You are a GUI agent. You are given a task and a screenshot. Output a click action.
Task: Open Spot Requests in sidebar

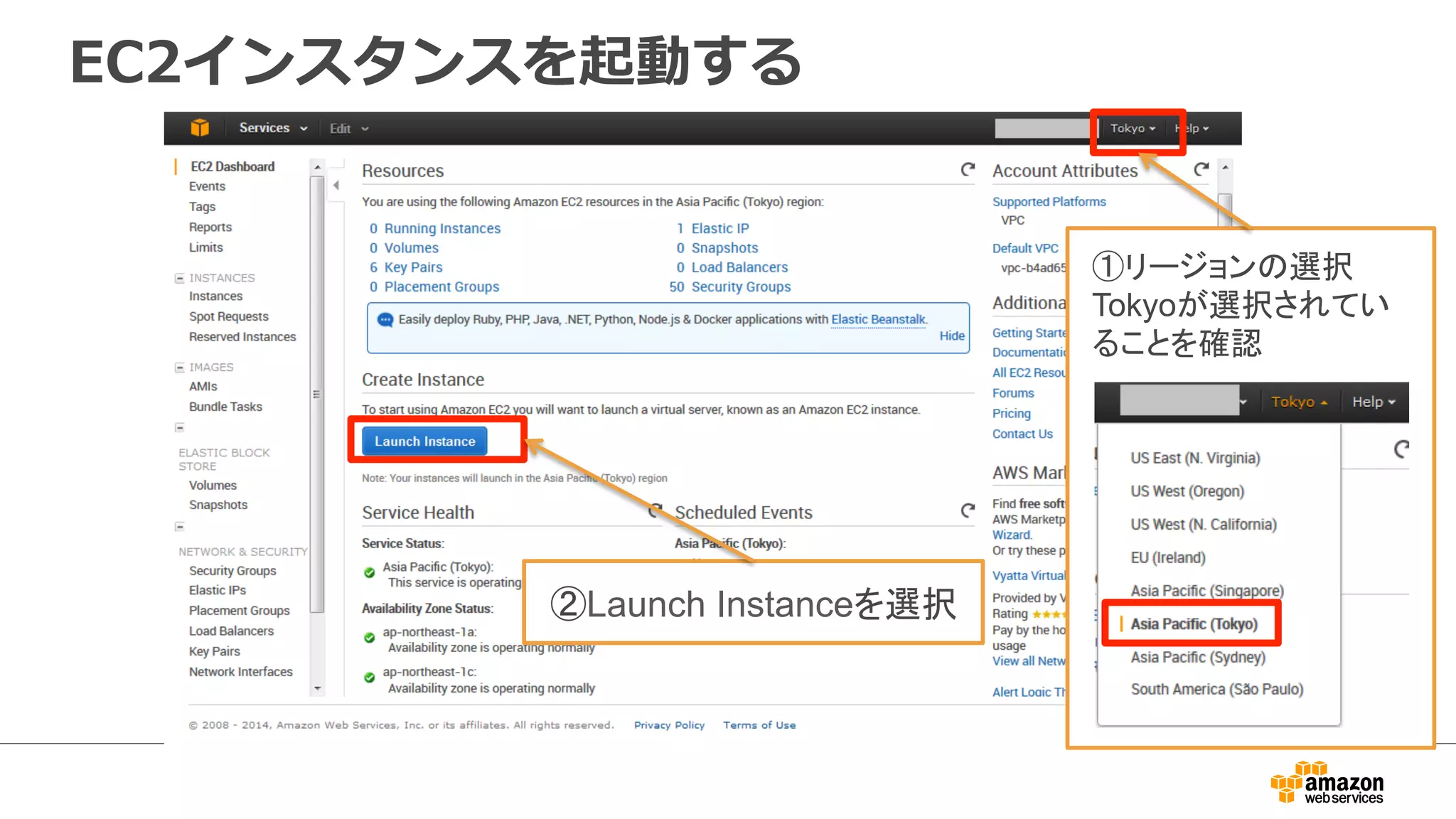click(229, 316)
